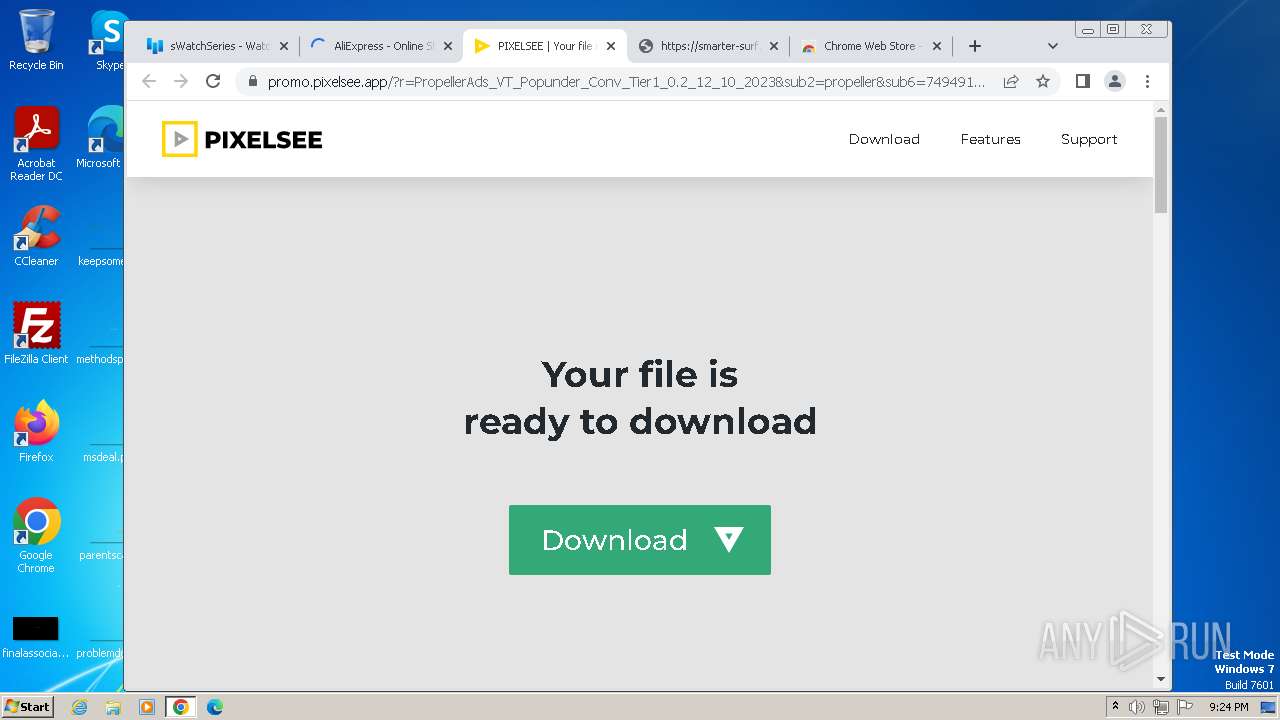
Task: Open the finalassocia desktop file
Action: 36,637
